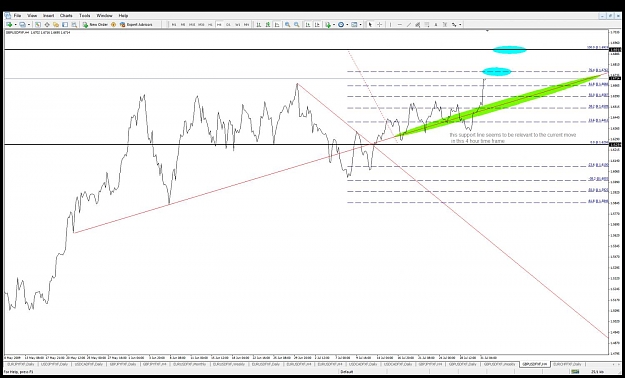Select Bar Chart display mode
Screen dimensions: 625x378
click(259, 25)
